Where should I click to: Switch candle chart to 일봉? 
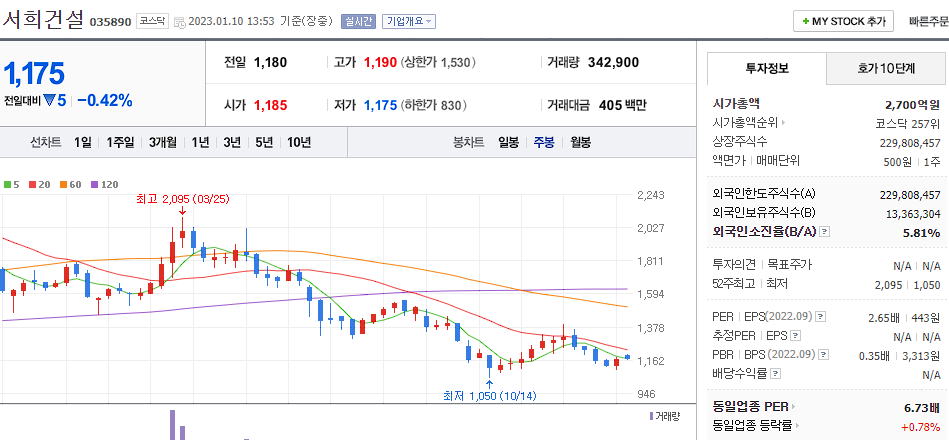tap(508, 143)
